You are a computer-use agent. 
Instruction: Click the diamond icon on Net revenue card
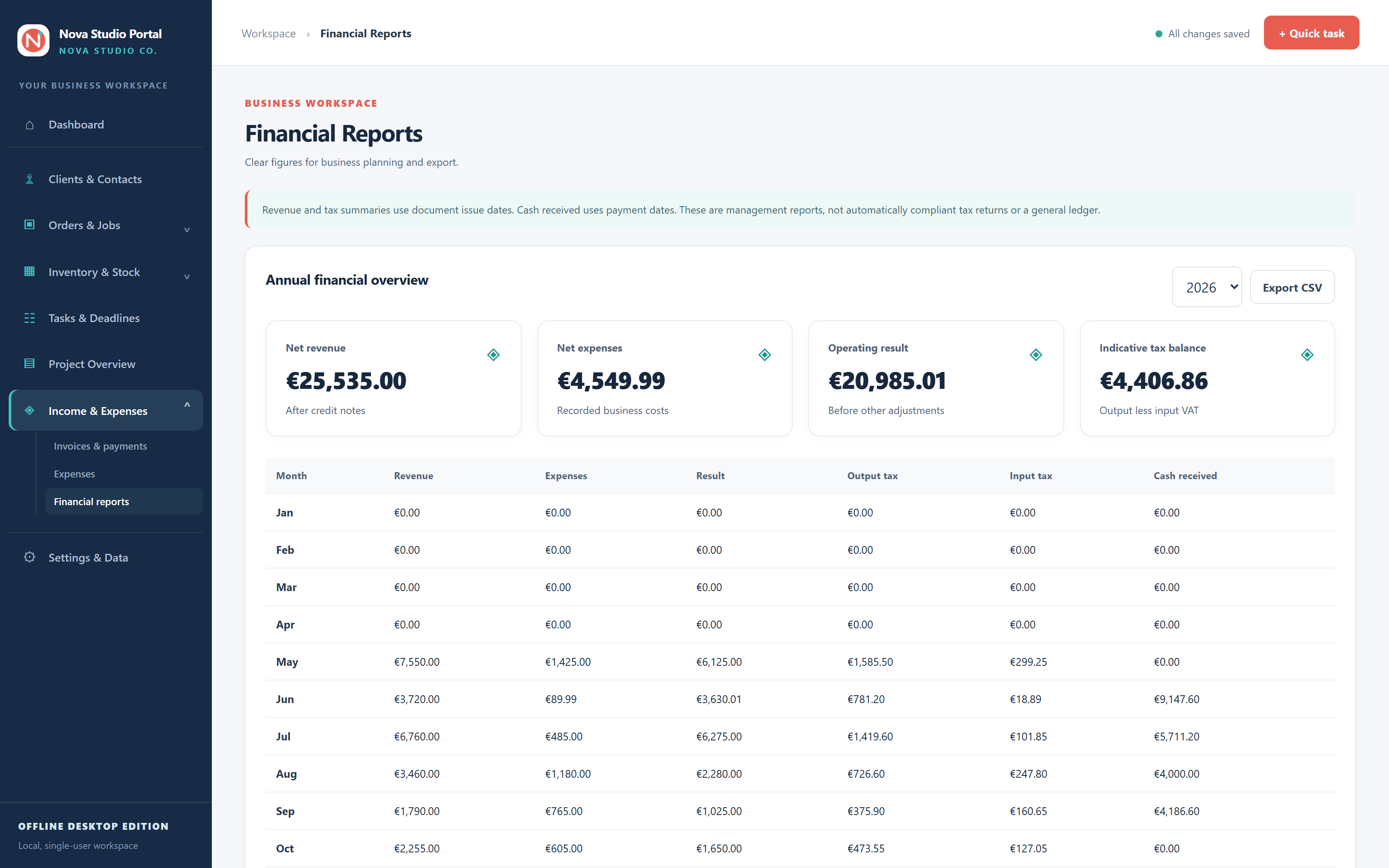pyautogui.click(x=493, y=355)
